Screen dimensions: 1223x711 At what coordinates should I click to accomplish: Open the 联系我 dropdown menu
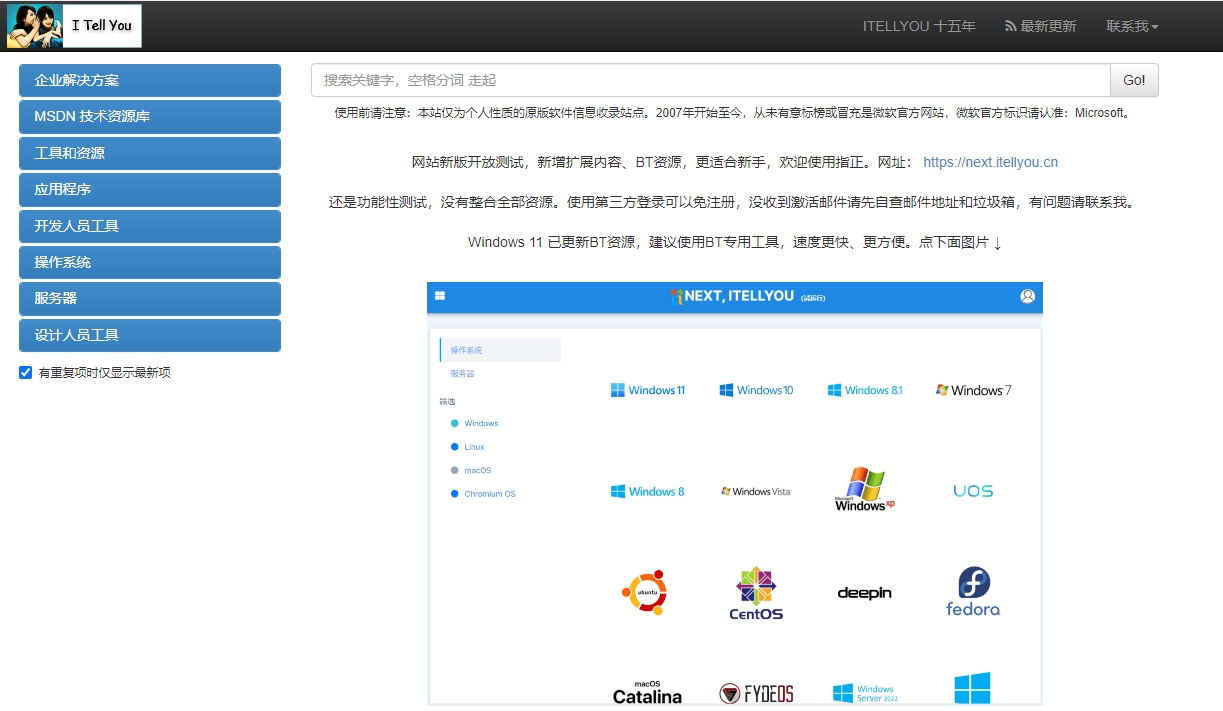(1132, 26)
